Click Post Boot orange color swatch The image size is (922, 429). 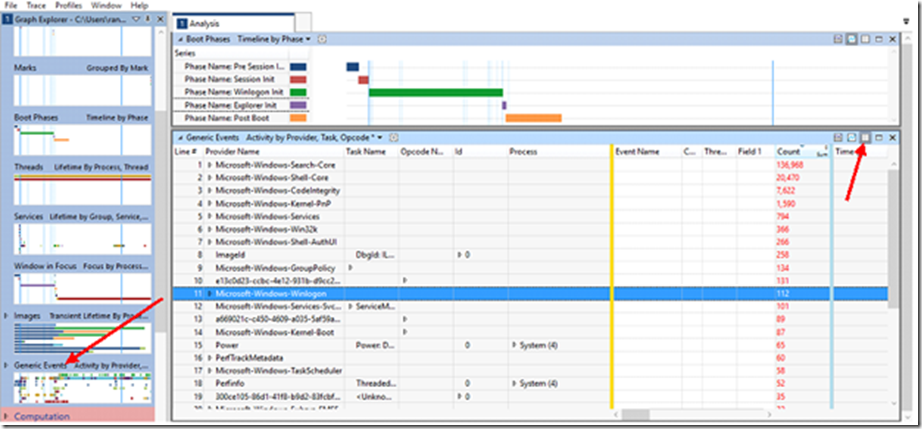point(298,118)
